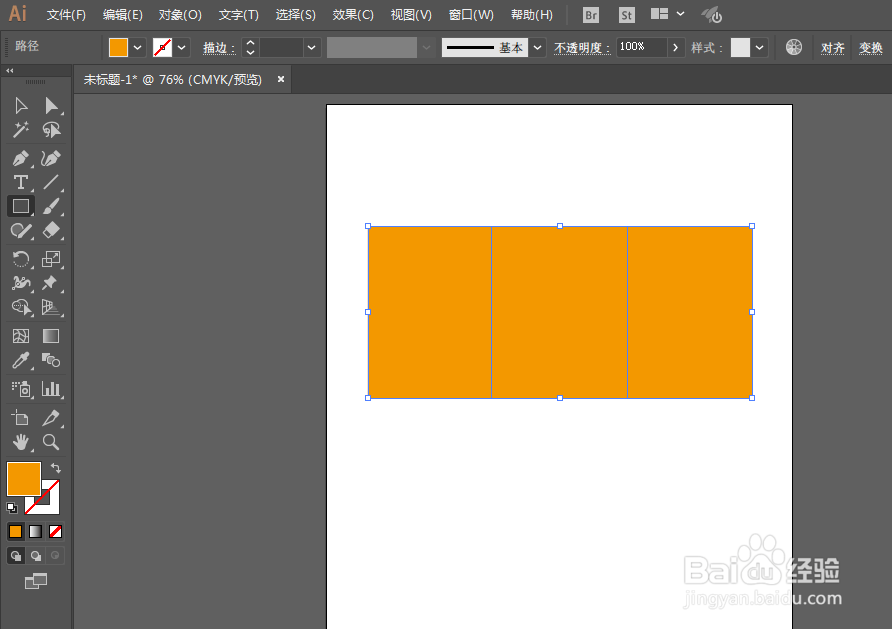The image size is (892, 629).
Task: Click the 变换 transform link
Action: click(x=870, y=48)
